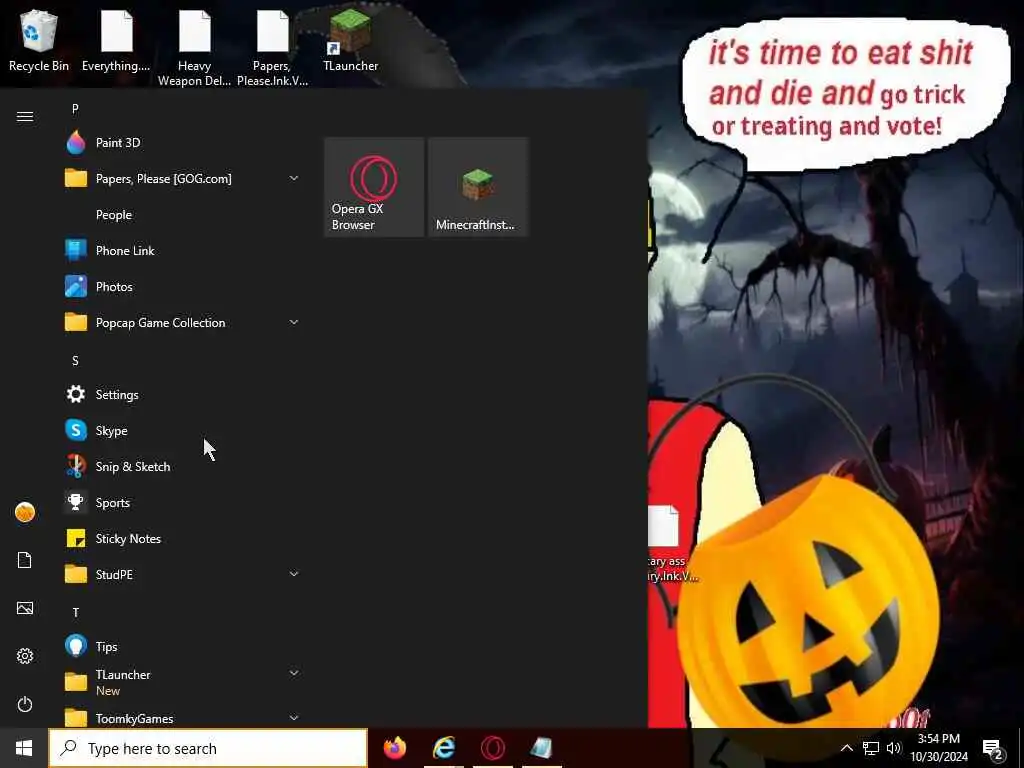The width and height of the screenshot is (1024, 768).
Task: Open the Sports app
Action: coord(182,502)
